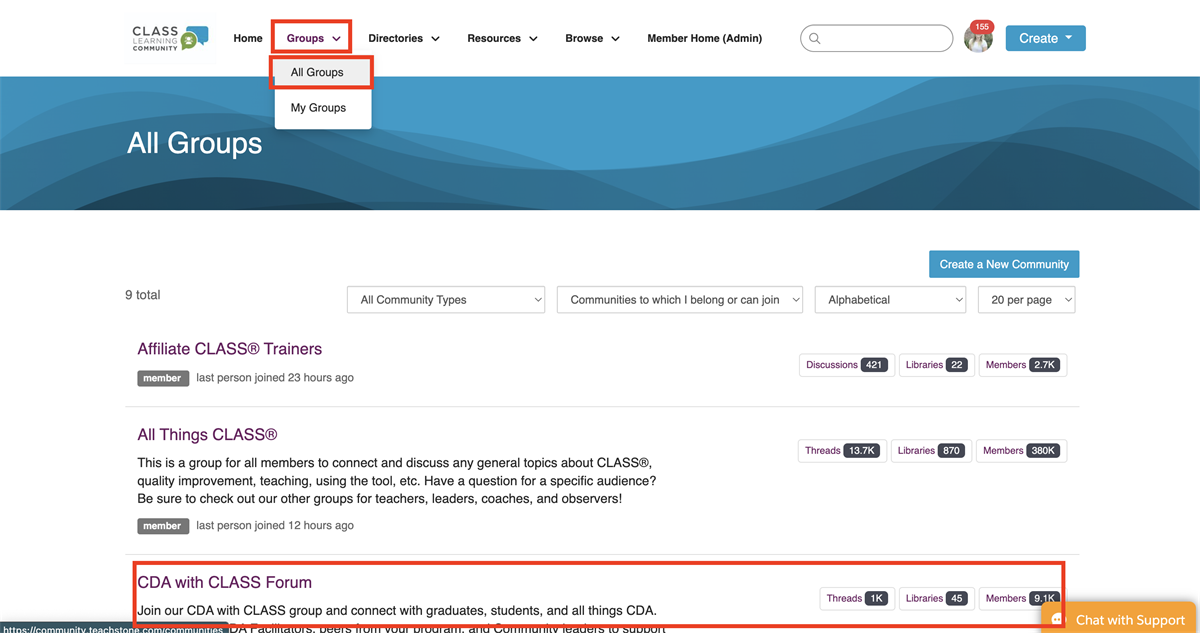Viewport: 1200px width, 633px height.
Task: Expand the Groups menu
Action: (313, 39)
